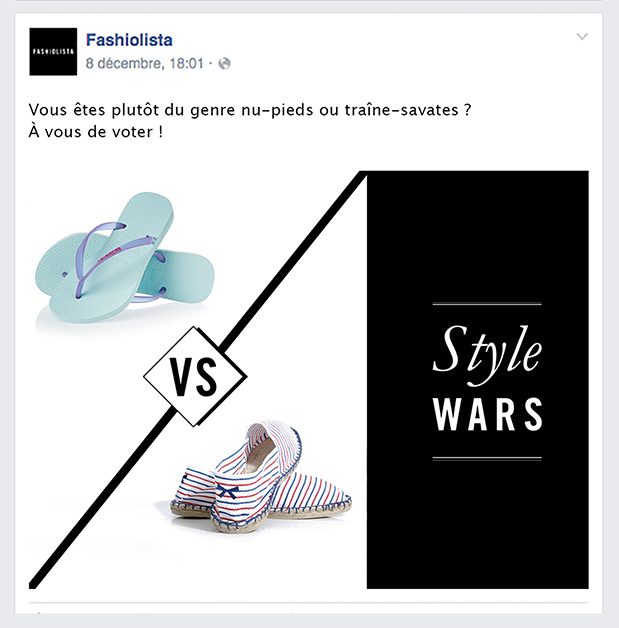Click the VS diamond badge
The image size is (619, 628).
(195, 376)
